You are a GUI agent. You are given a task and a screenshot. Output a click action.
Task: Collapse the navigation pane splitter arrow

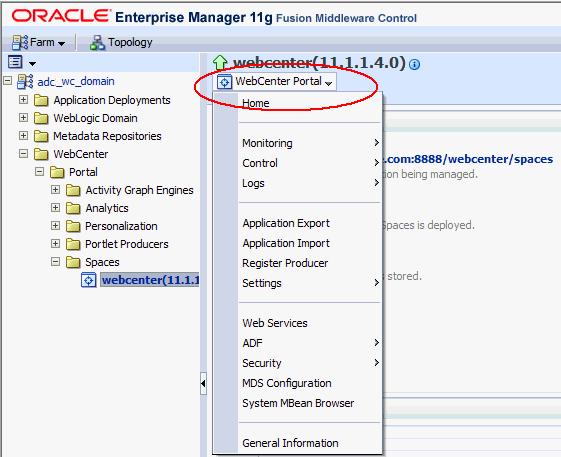click(x=203, y=384)
